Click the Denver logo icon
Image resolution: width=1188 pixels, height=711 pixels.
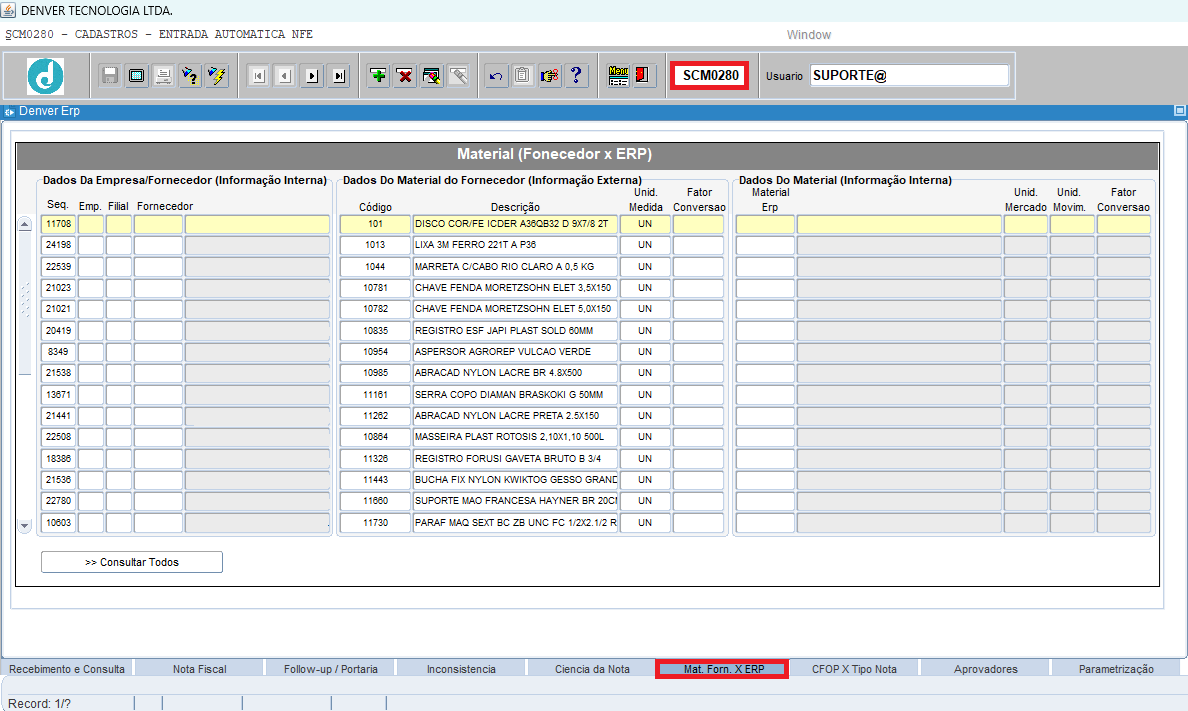(45, 76)
